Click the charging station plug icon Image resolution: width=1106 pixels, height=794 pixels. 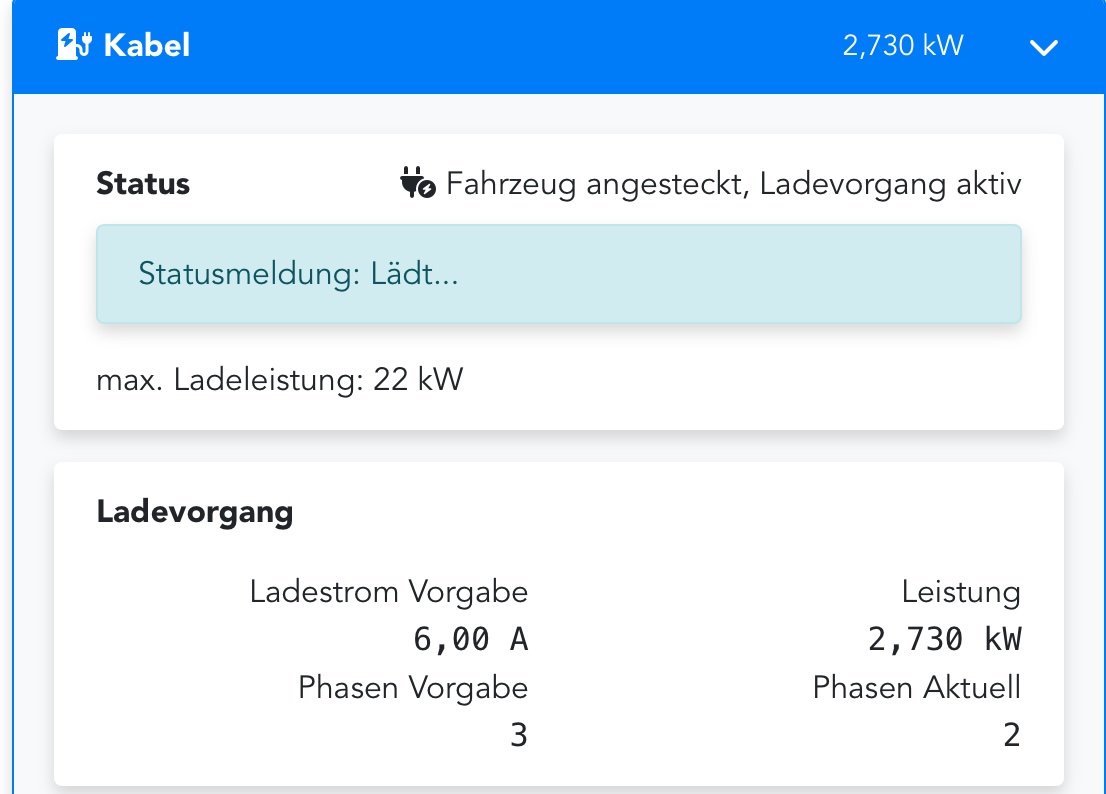coord(74,44)
